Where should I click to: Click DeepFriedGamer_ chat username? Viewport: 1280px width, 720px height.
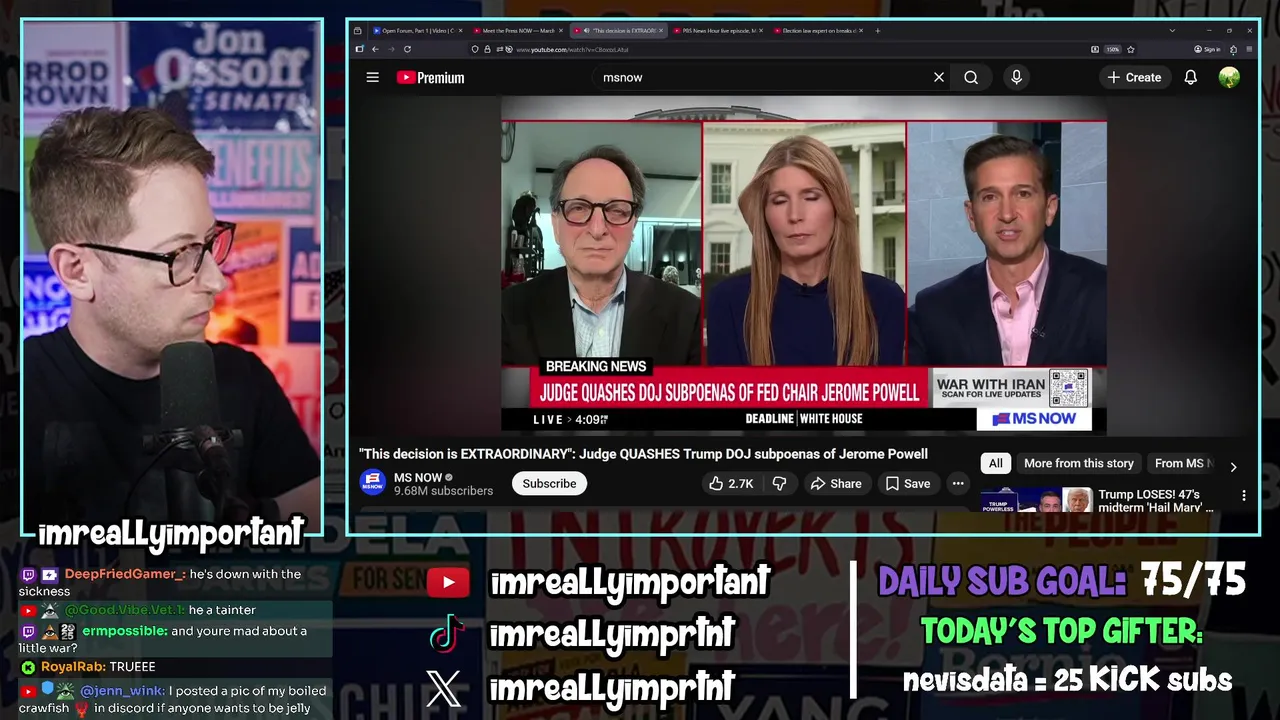pos(124,574)
